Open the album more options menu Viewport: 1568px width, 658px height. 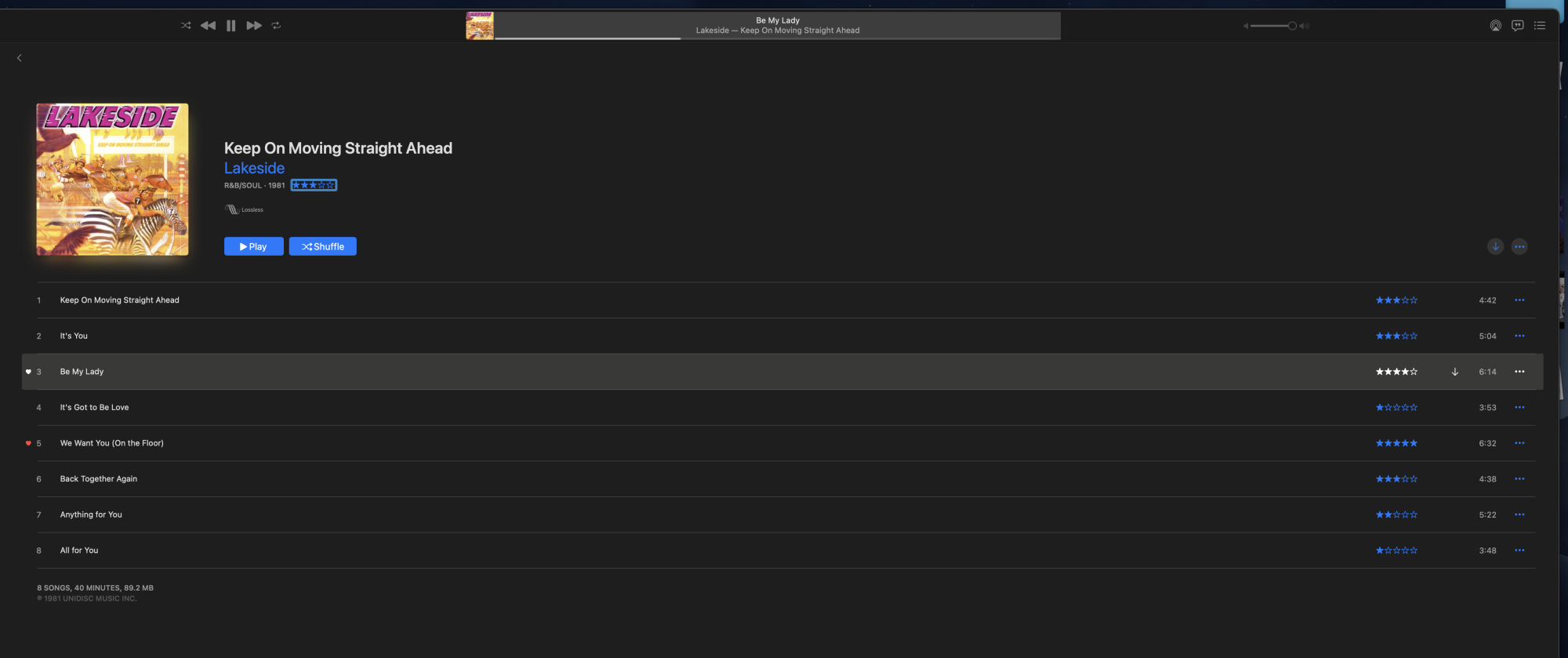1519,246
